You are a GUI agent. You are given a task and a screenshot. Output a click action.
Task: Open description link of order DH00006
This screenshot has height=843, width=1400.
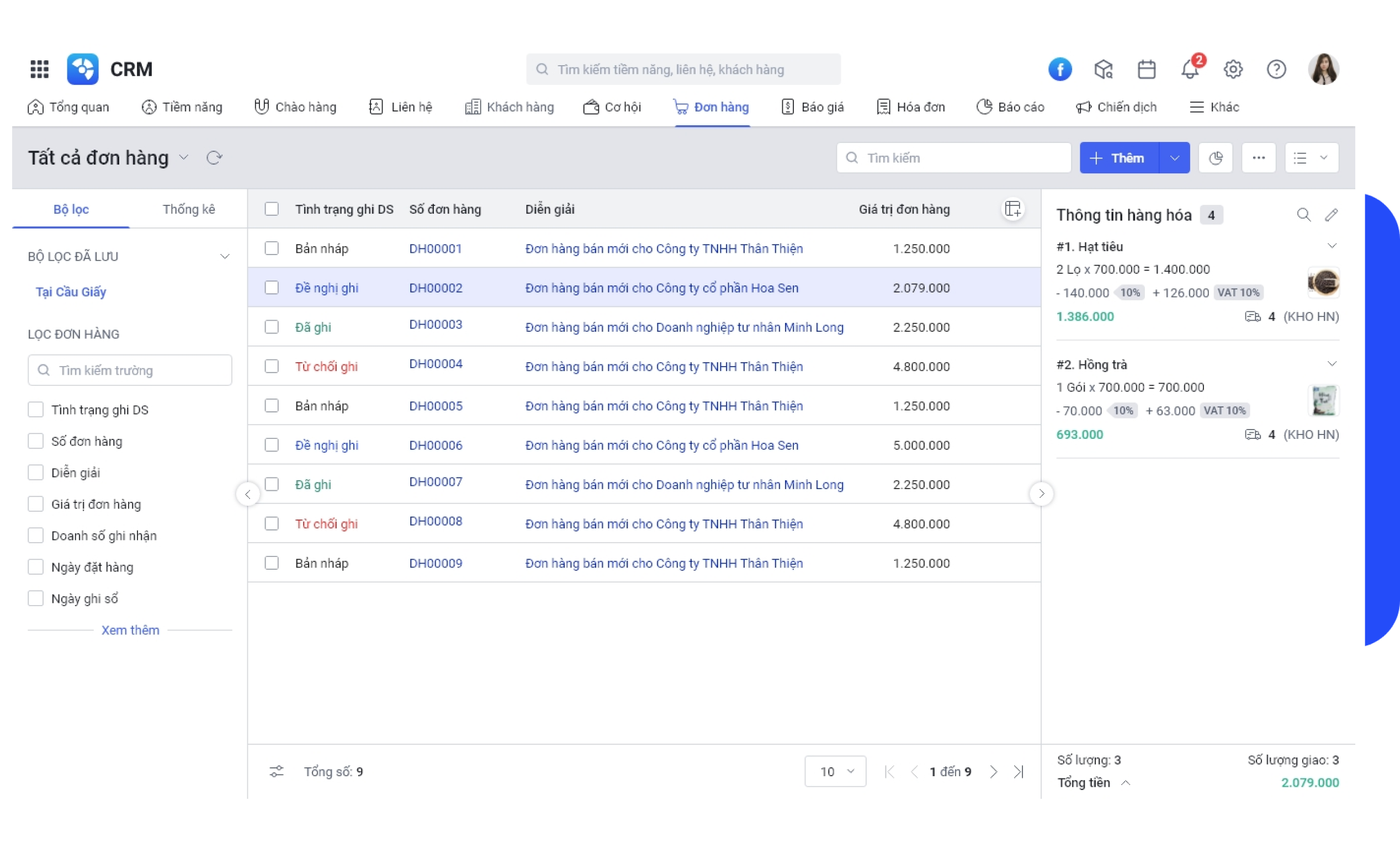click(662, 446)
